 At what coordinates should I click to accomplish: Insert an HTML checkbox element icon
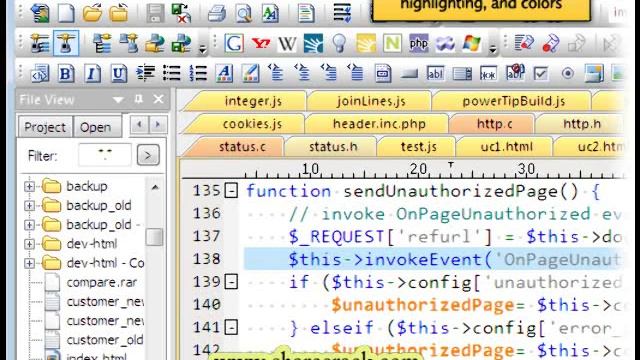pos(541,73)
